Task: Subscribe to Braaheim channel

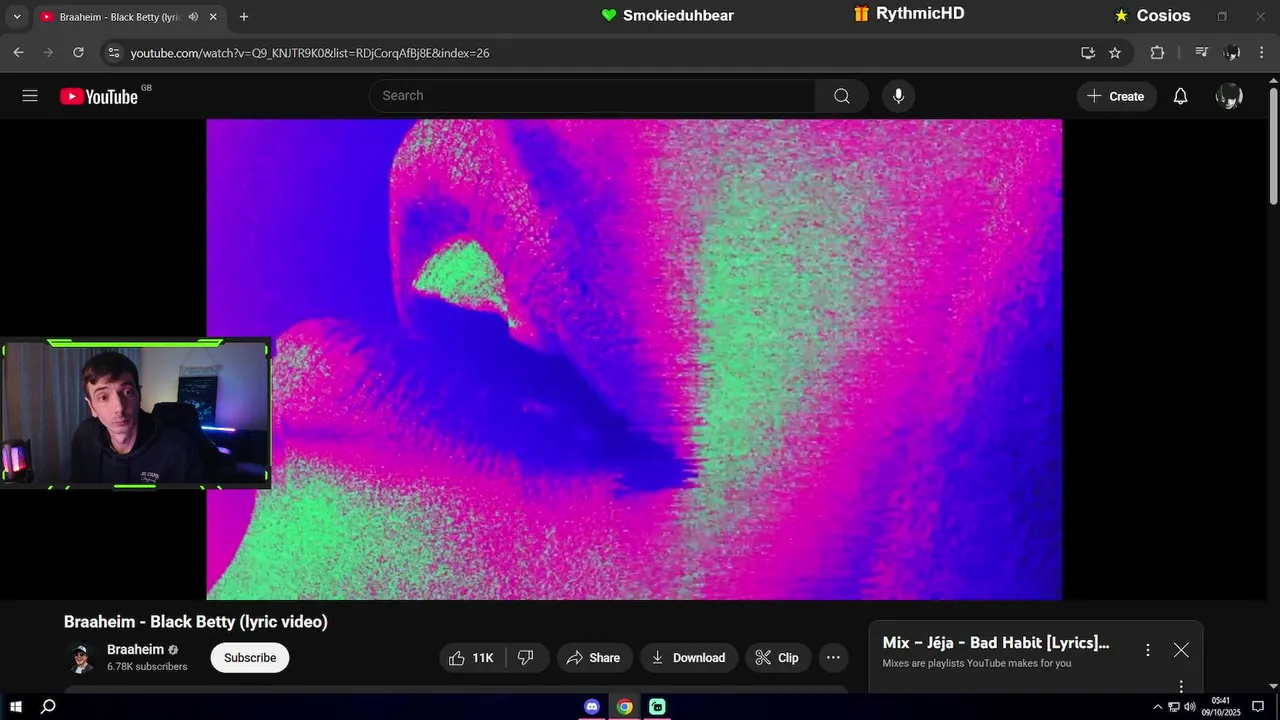Action: [x=250, y=657]
